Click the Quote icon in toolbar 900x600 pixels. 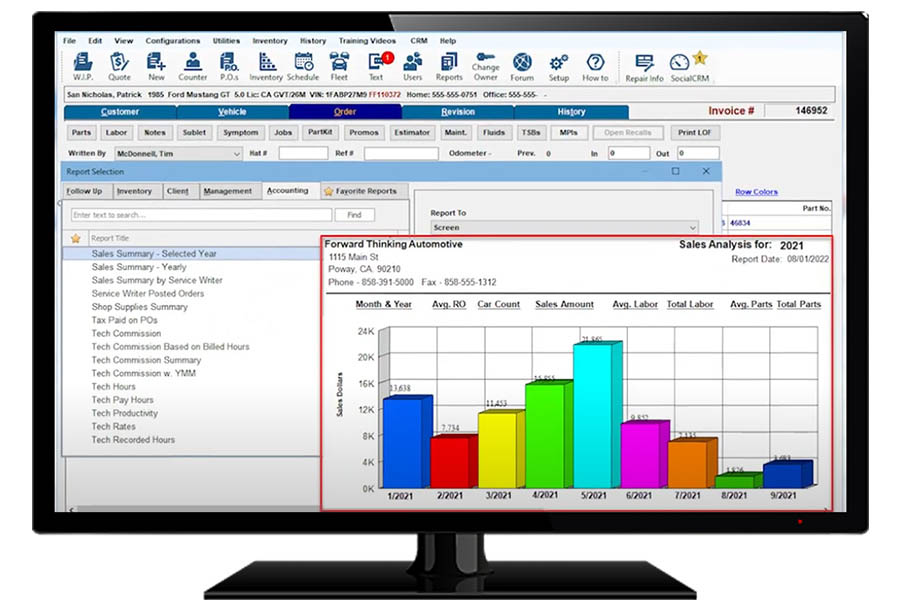[x=119, y=66]
